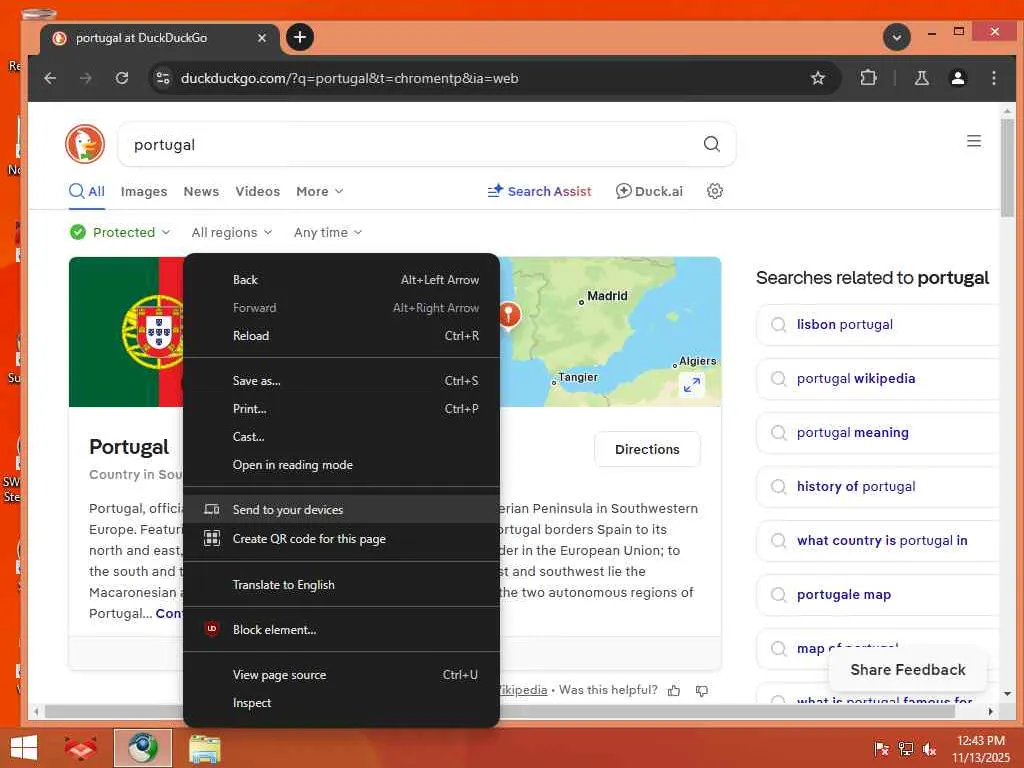Open File Explorer from the taskbar
The width and height of the screenshot is (1024, 768).
pyautogui.click(x=204, y=748)
